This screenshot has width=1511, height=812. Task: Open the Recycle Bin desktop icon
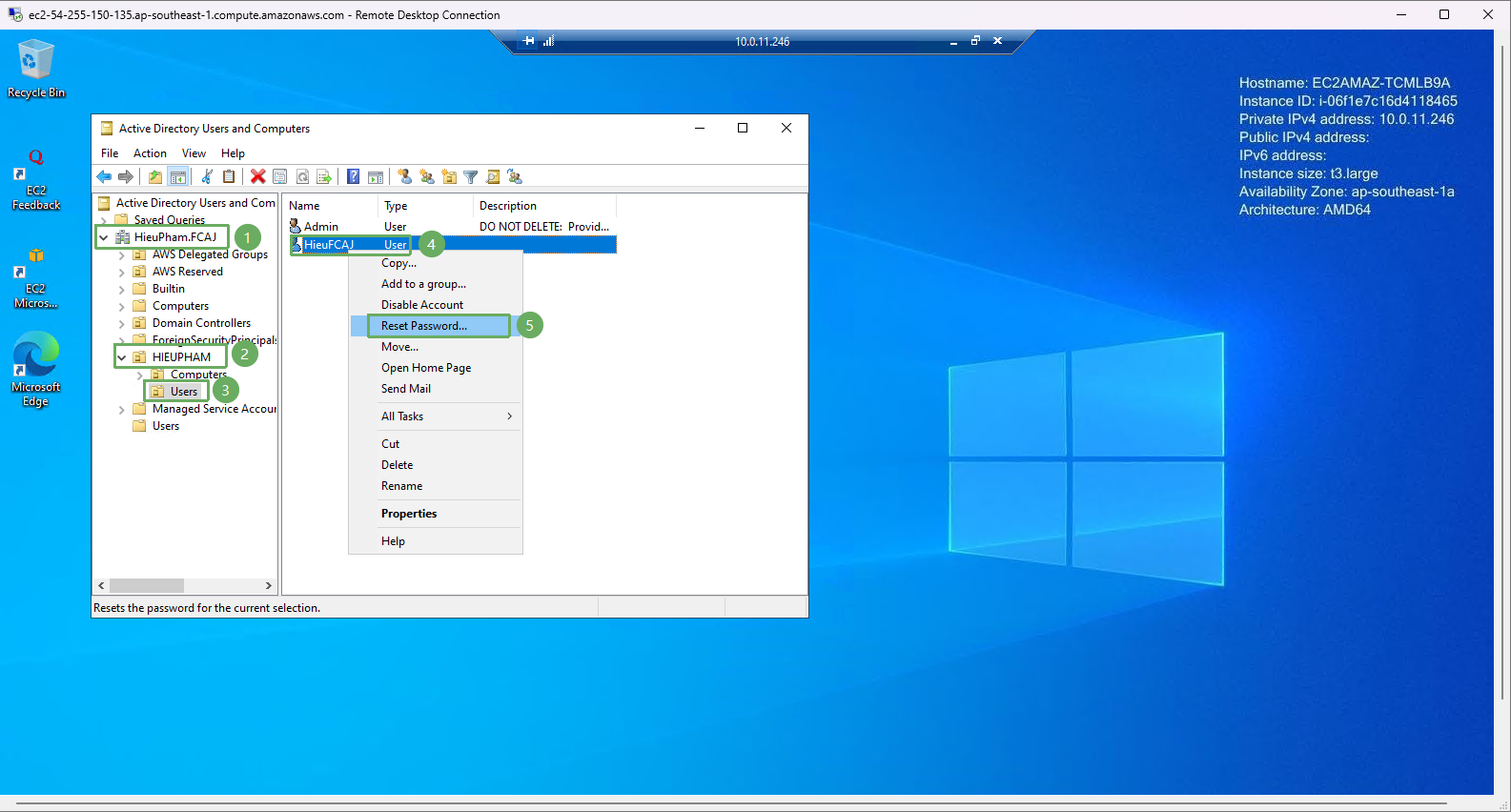click(x=36, y=69)
